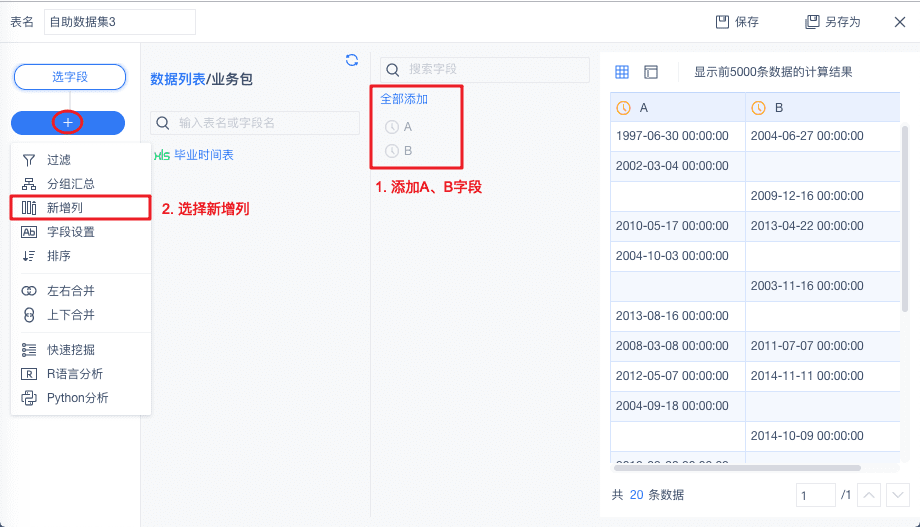
Task: Open the 毕业时间表 table
Action: (x=204, y=155)
